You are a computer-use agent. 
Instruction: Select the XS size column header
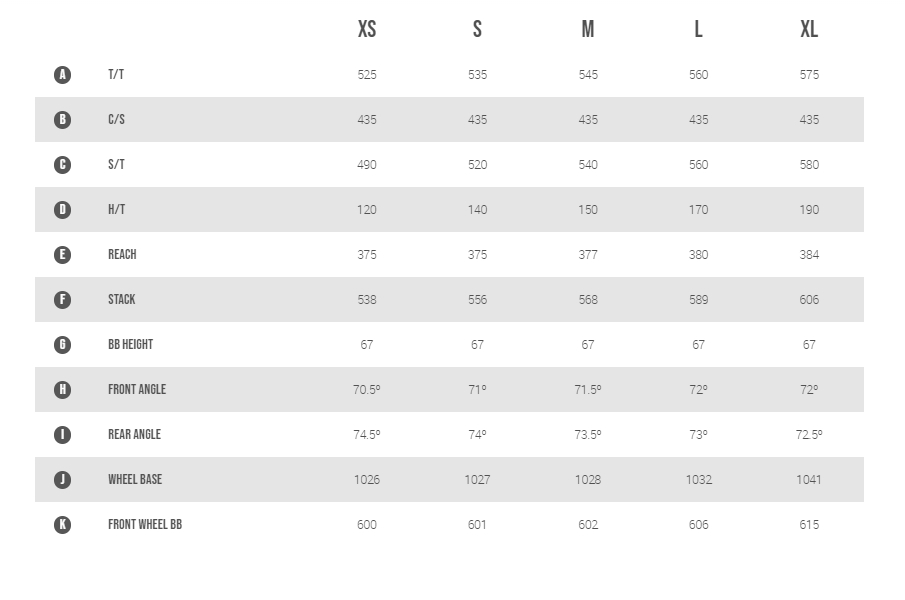(367, 29)
